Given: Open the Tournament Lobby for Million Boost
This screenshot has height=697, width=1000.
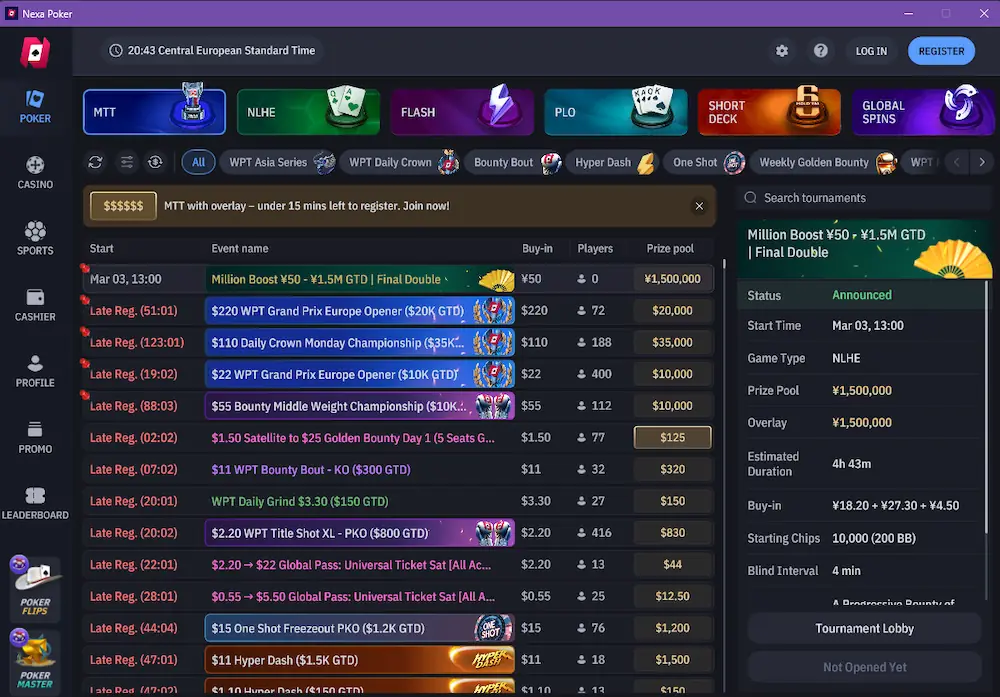Looking at the screenshot, I should point(863,628).
